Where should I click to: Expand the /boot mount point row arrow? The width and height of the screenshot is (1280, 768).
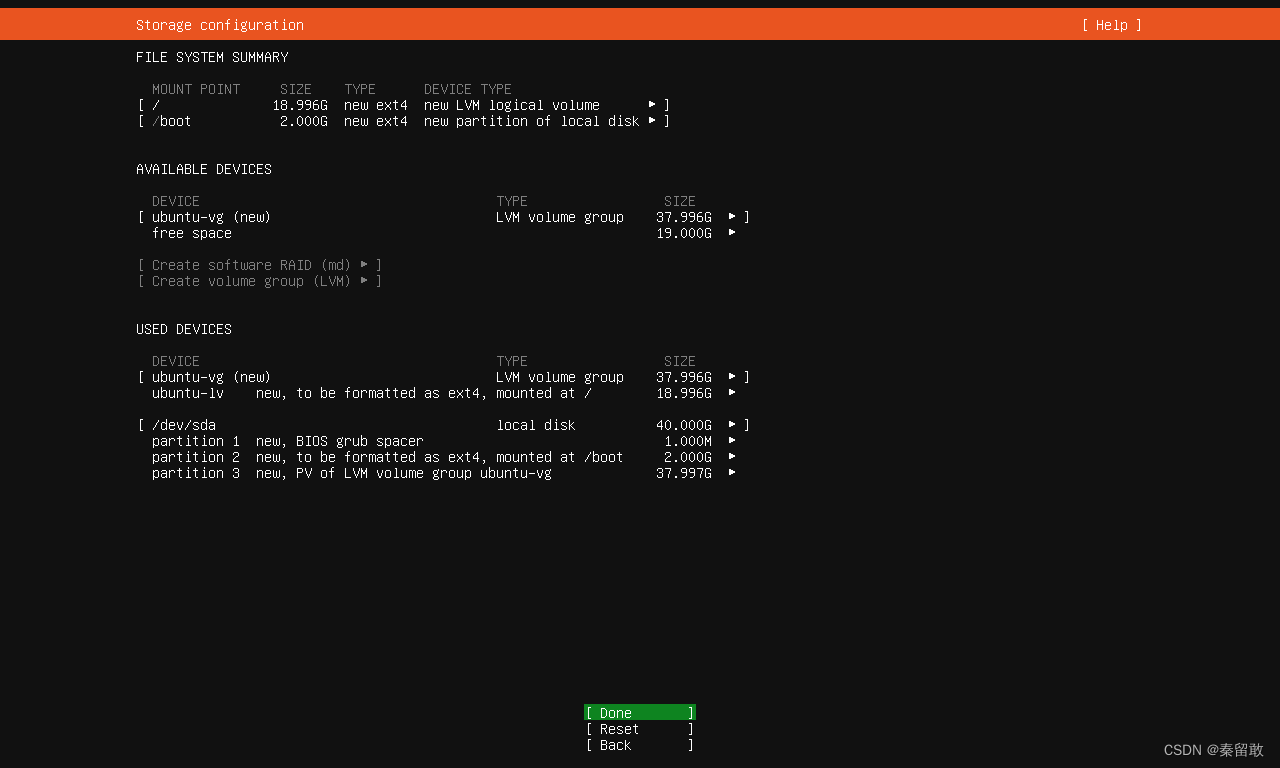(x=652, y=121)
